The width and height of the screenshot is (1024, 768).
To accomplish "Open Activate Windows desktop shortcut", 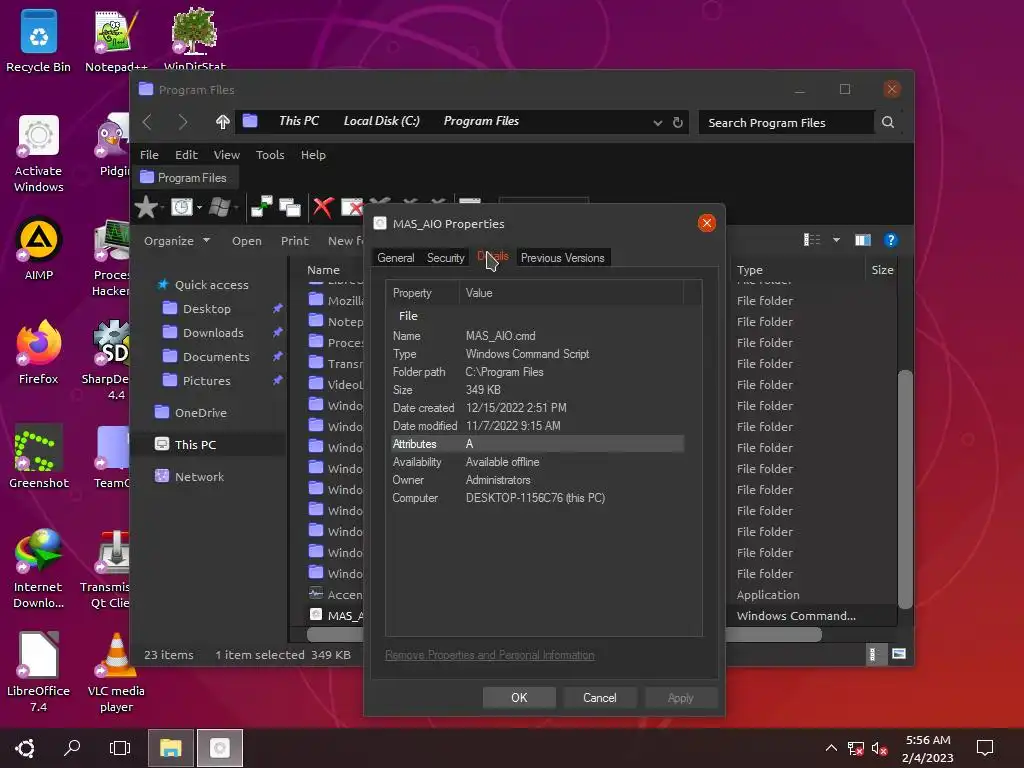I will pyautogui.click(x=39, y=154).
